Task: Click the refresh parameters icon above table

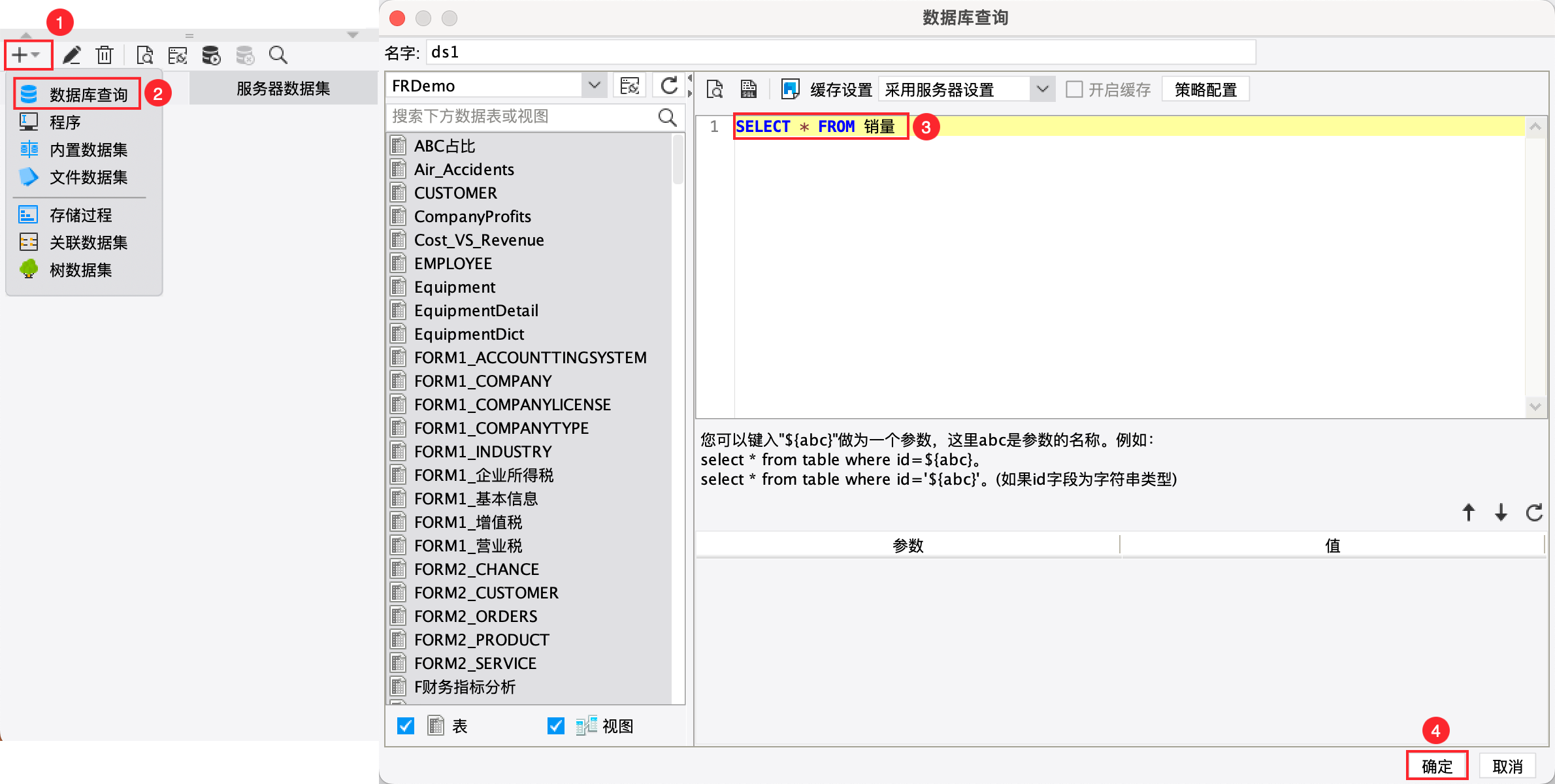Action: pyautogui.click(x=1533, y=512)
